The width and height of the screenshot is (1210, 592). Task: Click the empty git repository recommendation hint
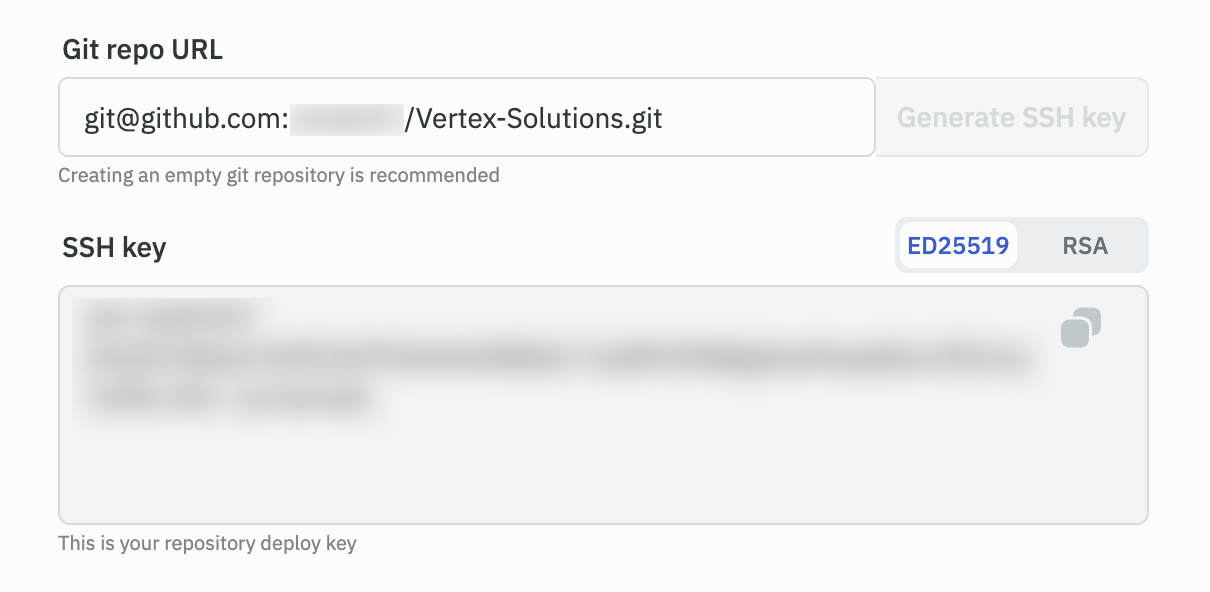pos(278,176)
